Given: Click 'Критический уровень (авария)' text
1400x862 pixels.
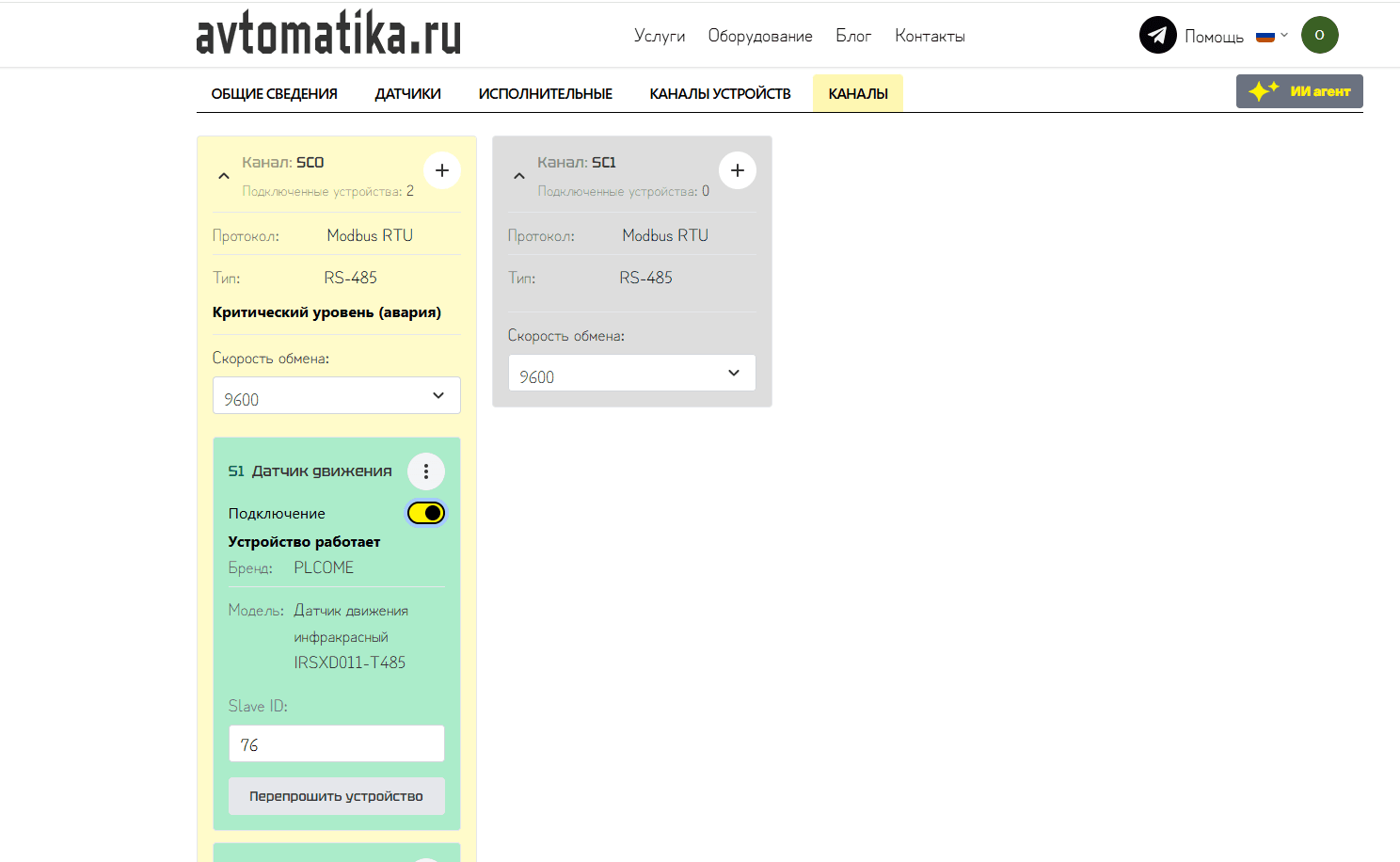Looking at the screenshot, I should point(326,312).
